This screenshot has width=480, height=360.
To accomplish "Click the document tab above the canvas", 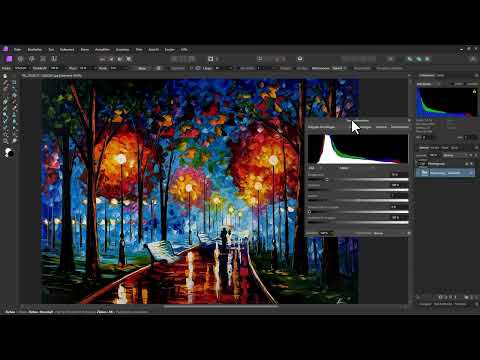I will click(52, 76).
